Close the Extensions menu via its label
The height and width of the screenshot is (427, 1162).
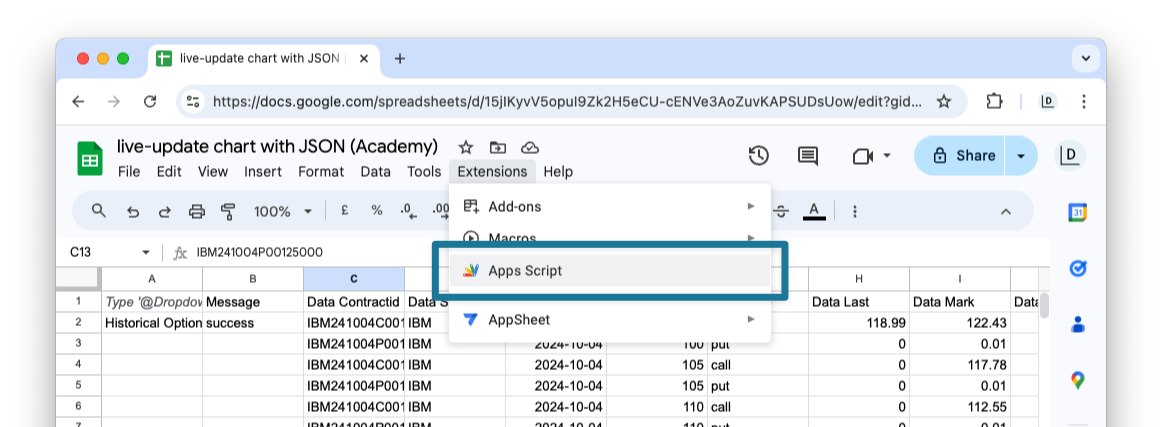coord(492,171)
